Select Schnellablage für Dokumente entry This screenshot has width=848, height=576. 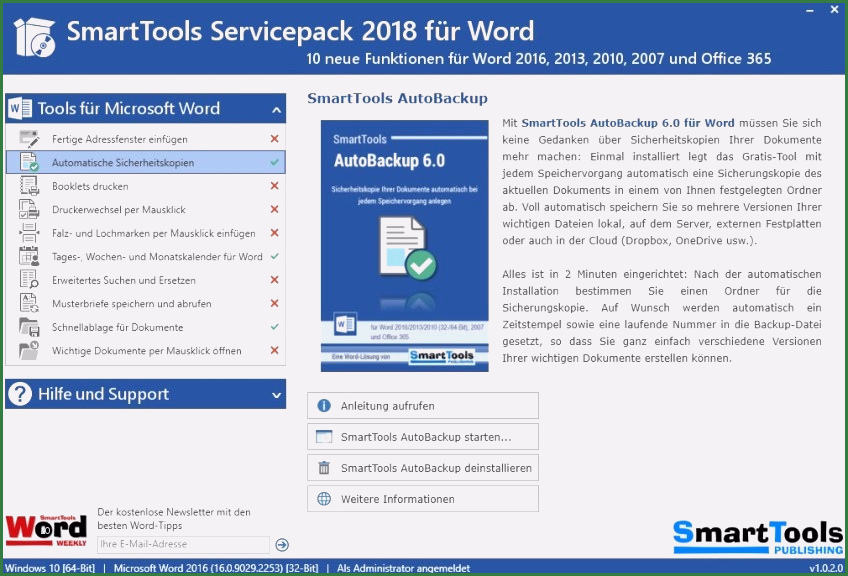[x=145, y=327]
